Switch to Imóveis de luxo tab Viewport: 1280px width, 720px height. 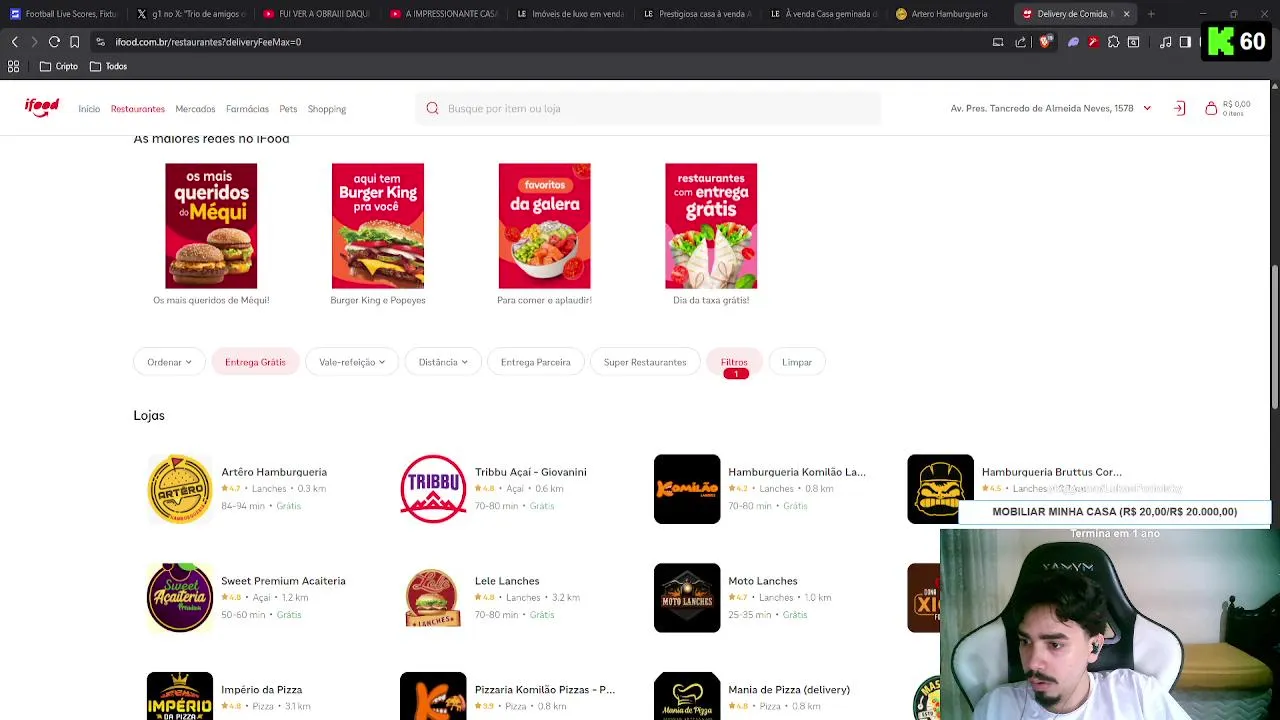(x=570, y=14)
